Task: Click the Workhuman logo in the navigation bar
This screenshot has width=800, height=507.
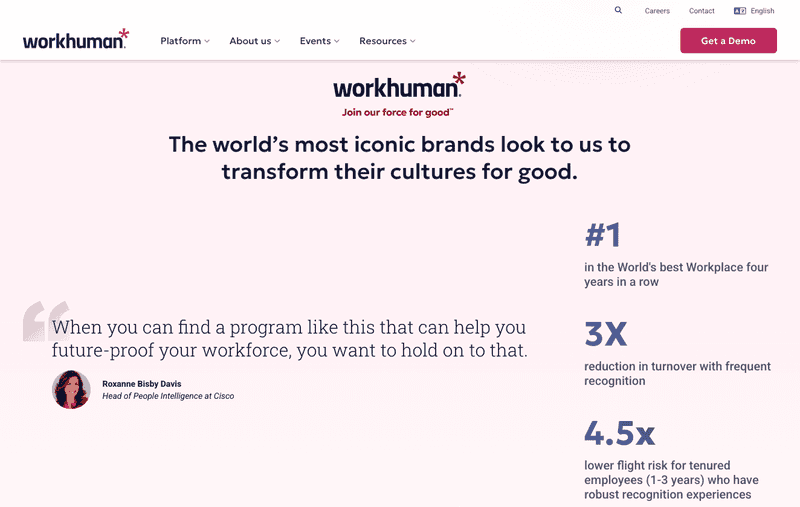Action: coord(76,40)
